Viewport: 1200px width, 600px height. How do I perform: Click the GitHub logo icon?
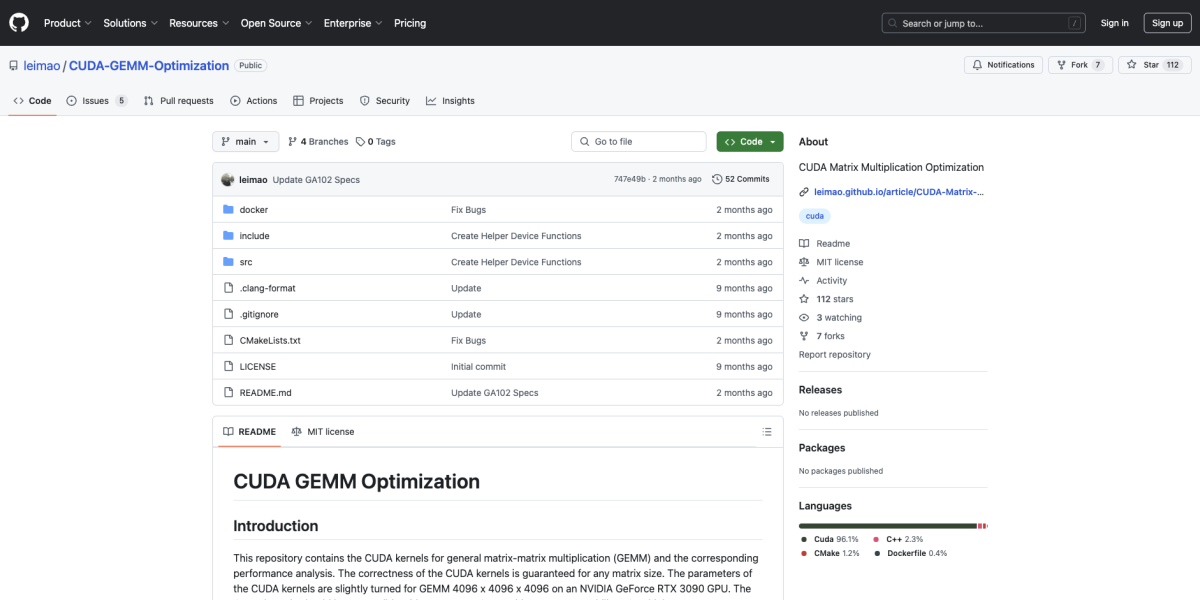click(x=20, y=23)
